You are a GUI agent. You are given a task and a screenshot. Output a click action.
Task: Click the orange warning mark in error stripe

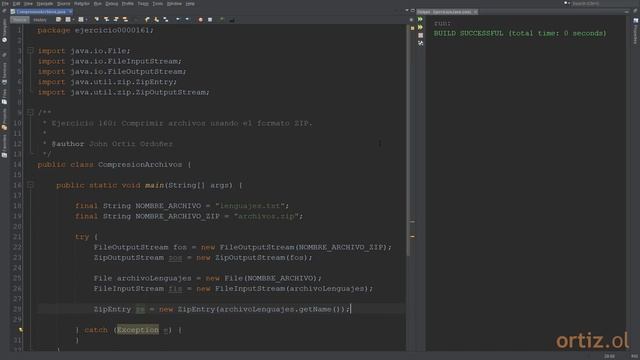pyautogui.click(x=412, y=236)
